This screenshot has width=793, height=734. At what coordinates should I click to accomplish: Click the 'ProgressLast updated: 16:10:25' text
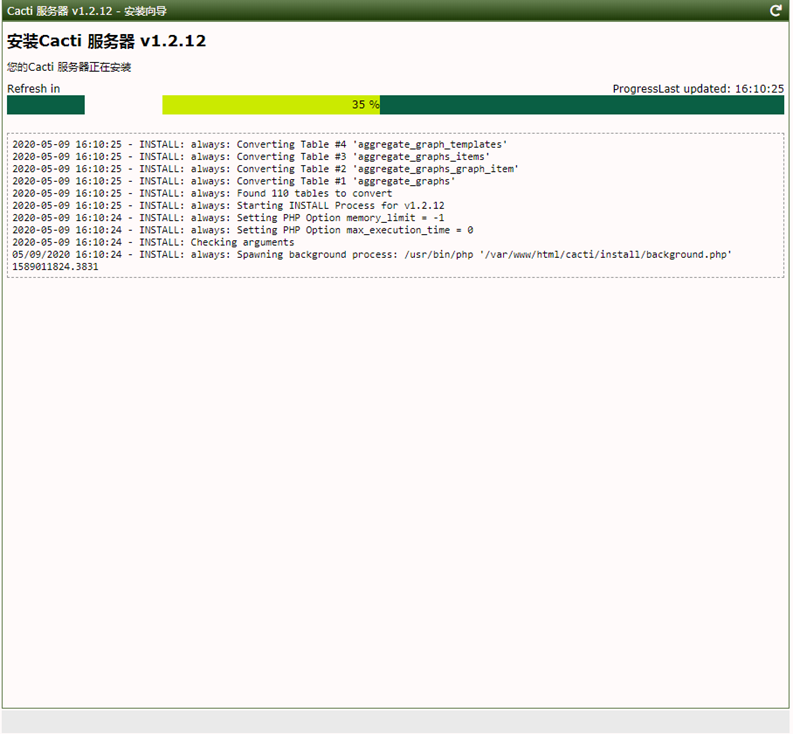coord(698,89)
